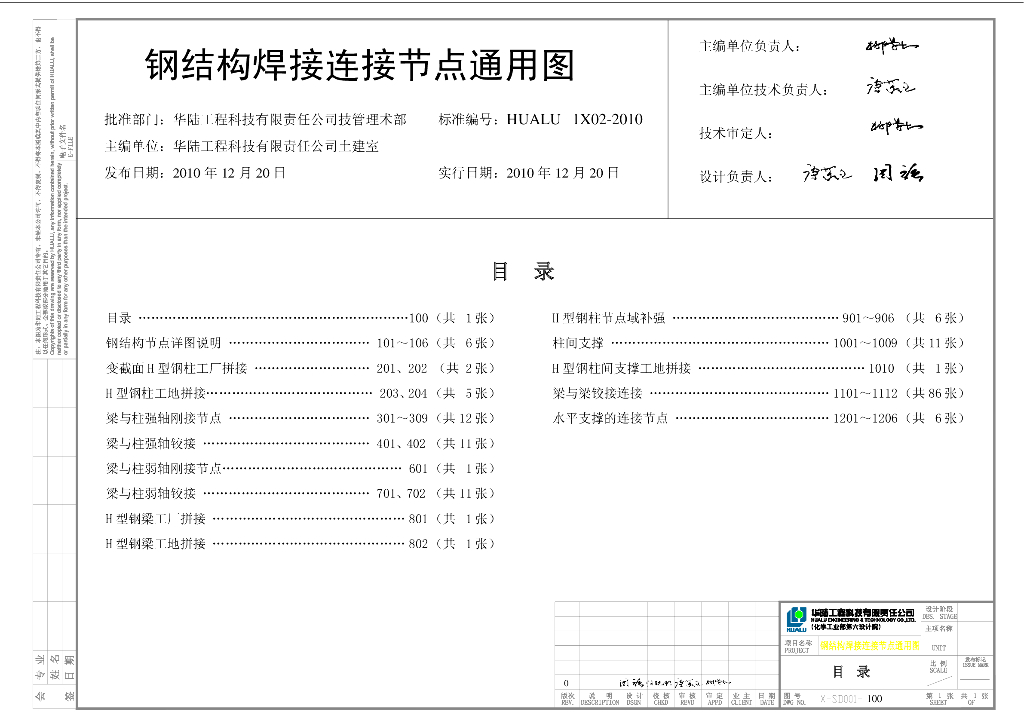
Task: Open the 钢结构节点详图说明 contents entry
Action: coord(163,343)
